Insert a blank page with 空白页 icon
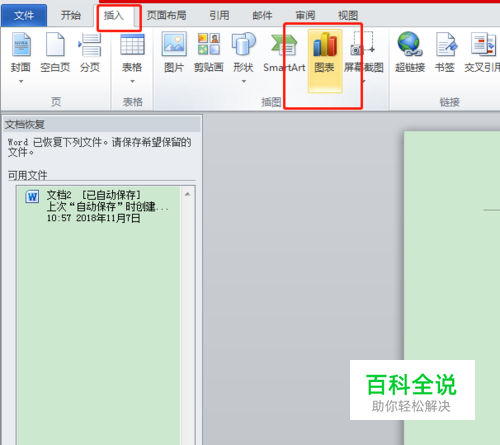The image size is (500, 445). 55,45
